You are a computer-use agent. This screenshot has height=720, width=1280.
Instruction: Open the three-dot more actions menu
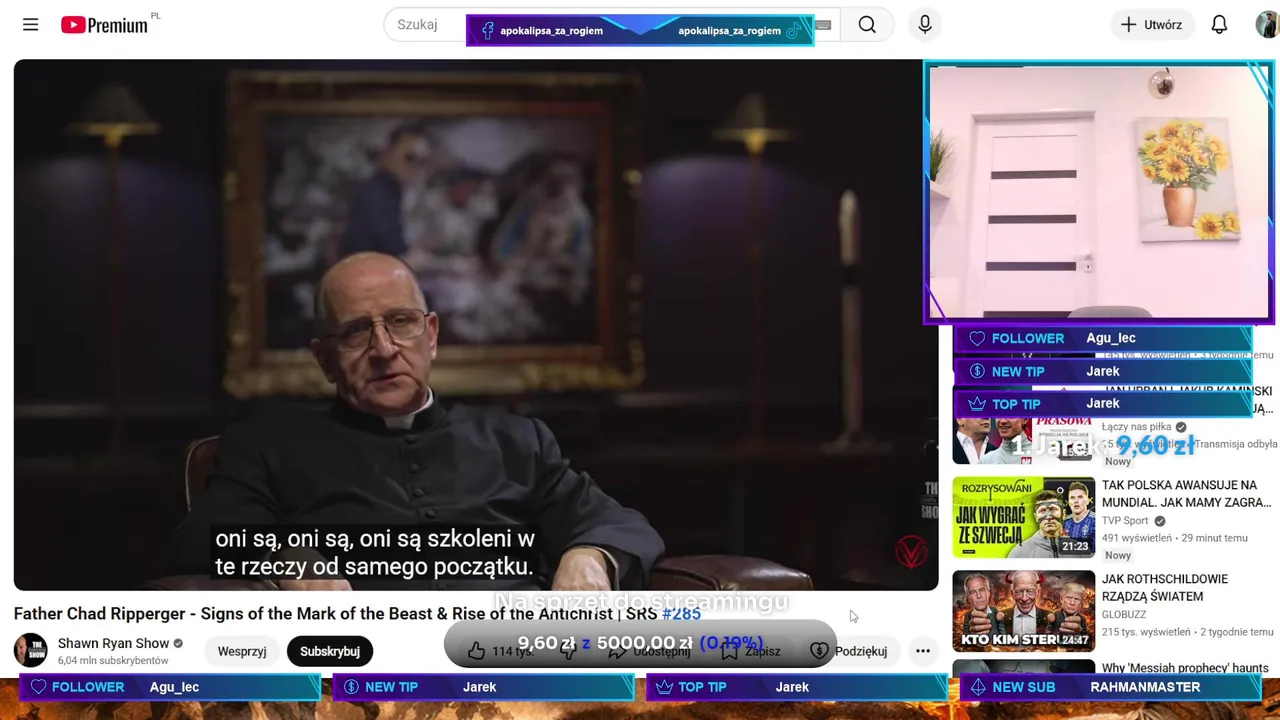click(x=923, y=651)
